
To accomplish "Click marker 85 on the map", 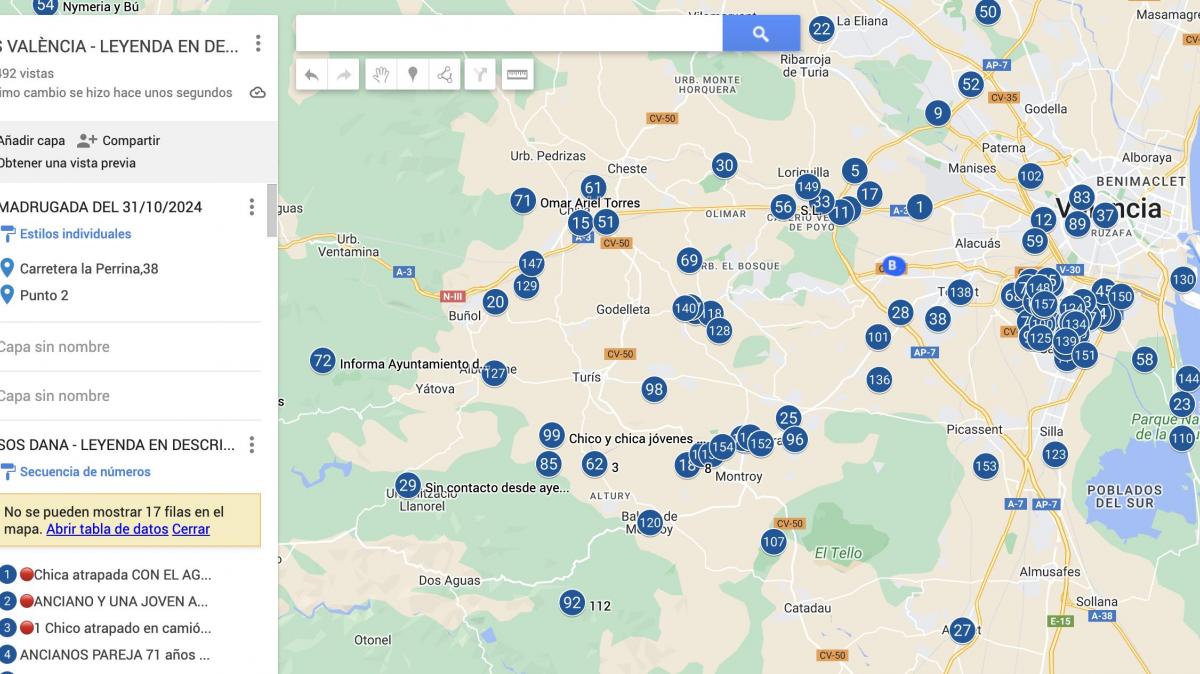I will pyautogui.click(x=548, y=464).
